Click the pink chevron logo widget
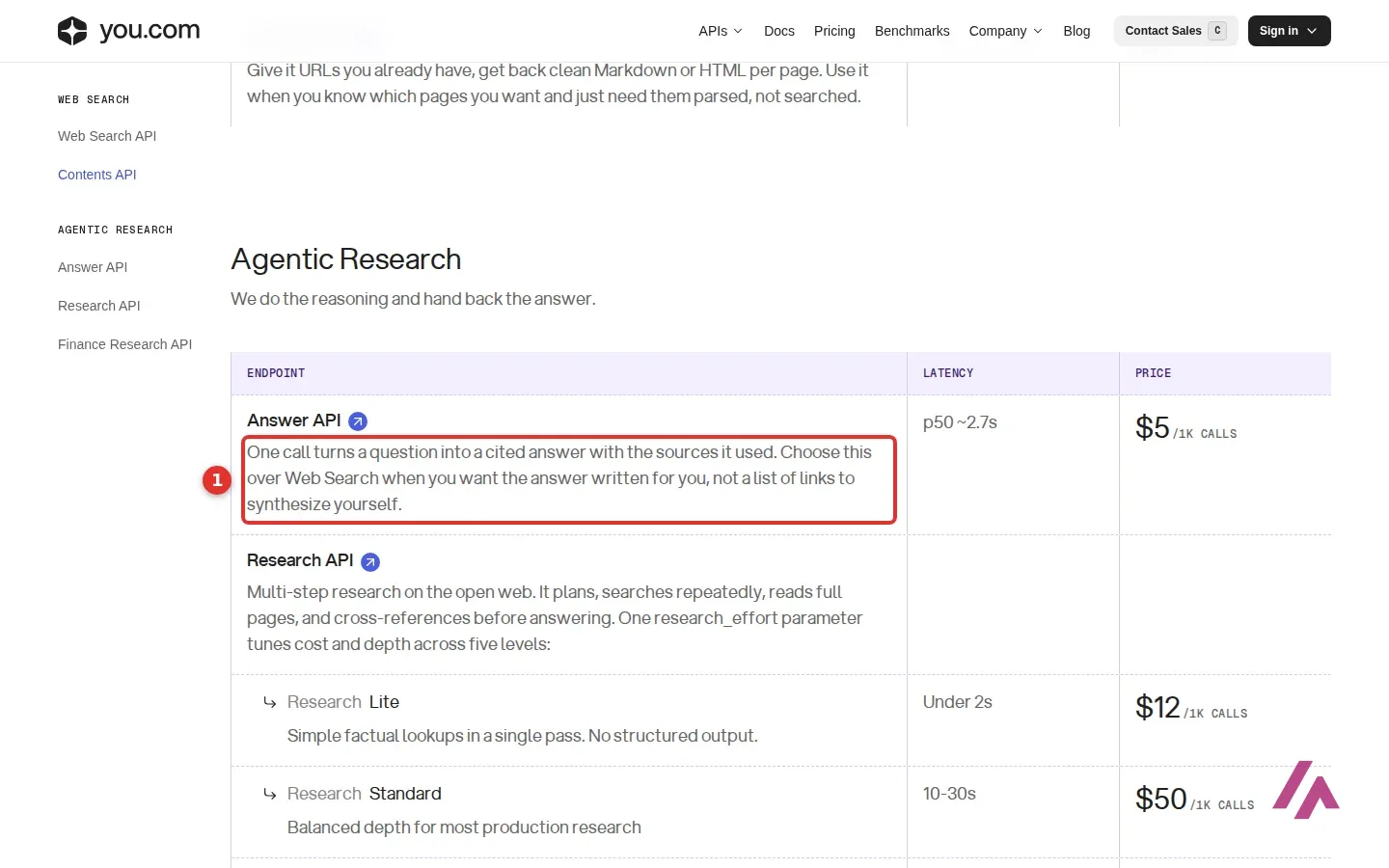Viewport: 1389px width, 868px height. click(x=1306, y=790)
